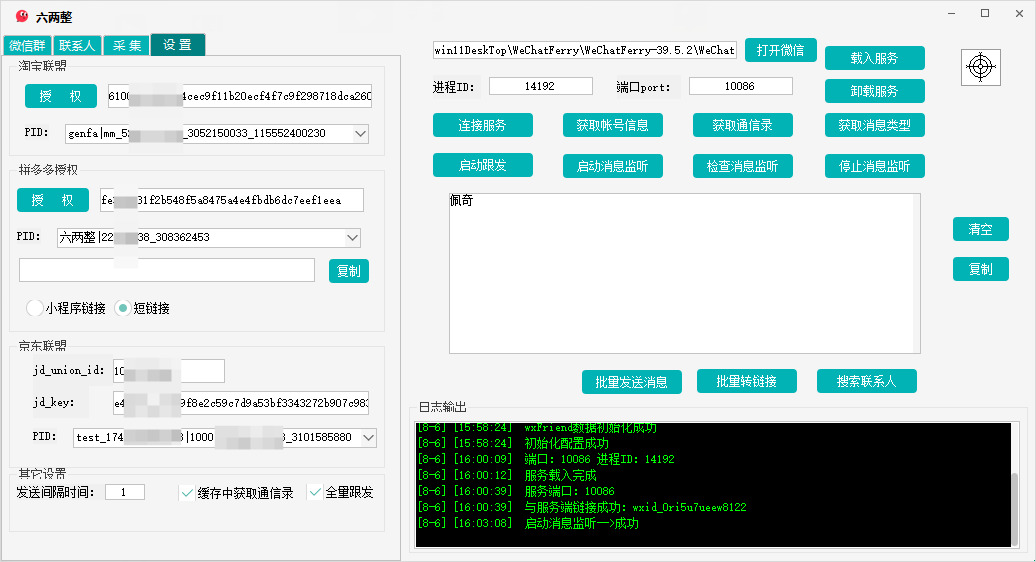Screen dimensions: 1036x562
Task: Click log line 启动消息监听—>成功
Action: (x=528, y=524)
